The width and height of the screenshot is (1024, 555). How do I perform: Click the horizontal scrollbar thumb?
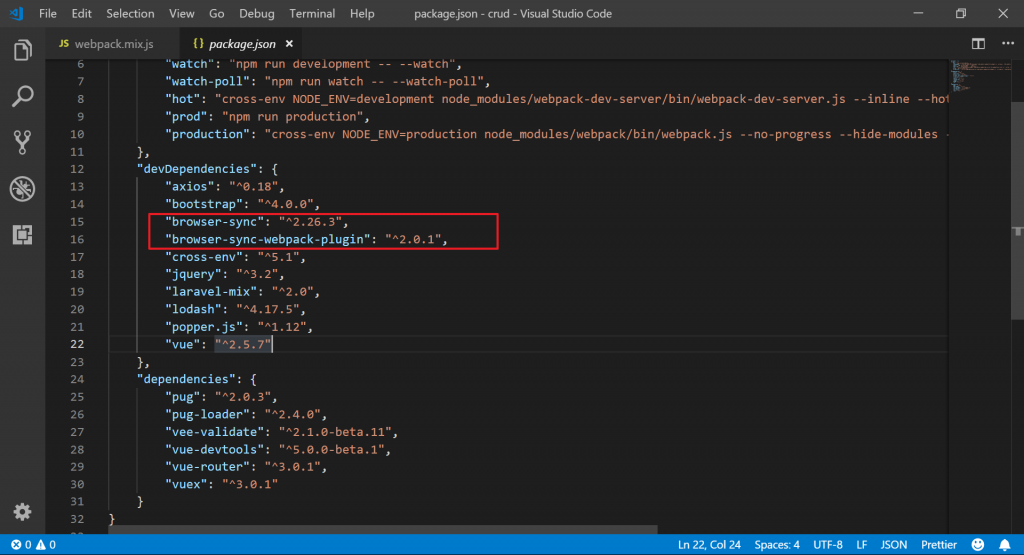(383, 530)
